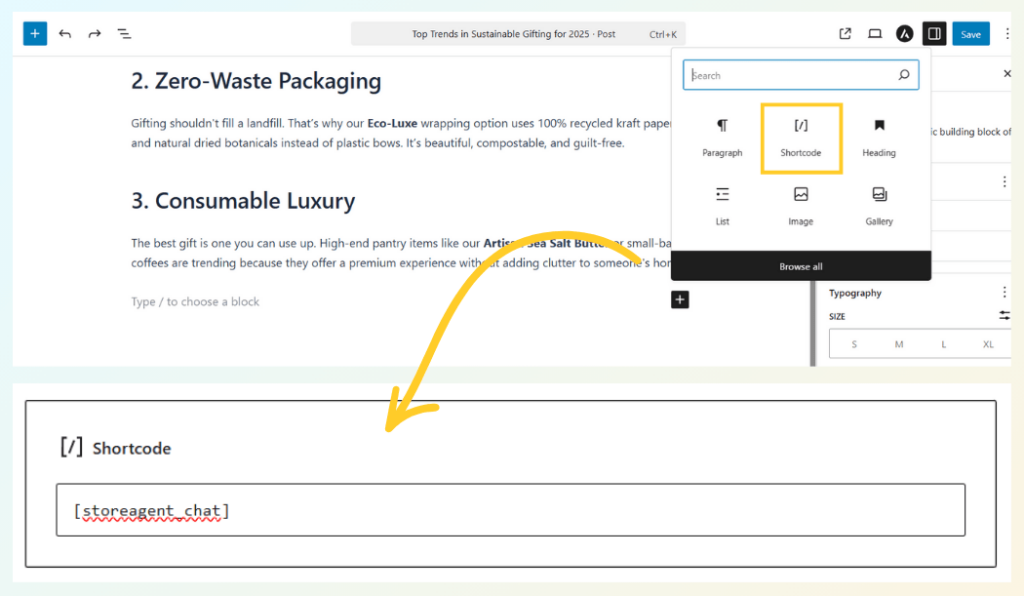Open desktop preview options
Screen dimensions: 1024x596
[x=874, y=33]
